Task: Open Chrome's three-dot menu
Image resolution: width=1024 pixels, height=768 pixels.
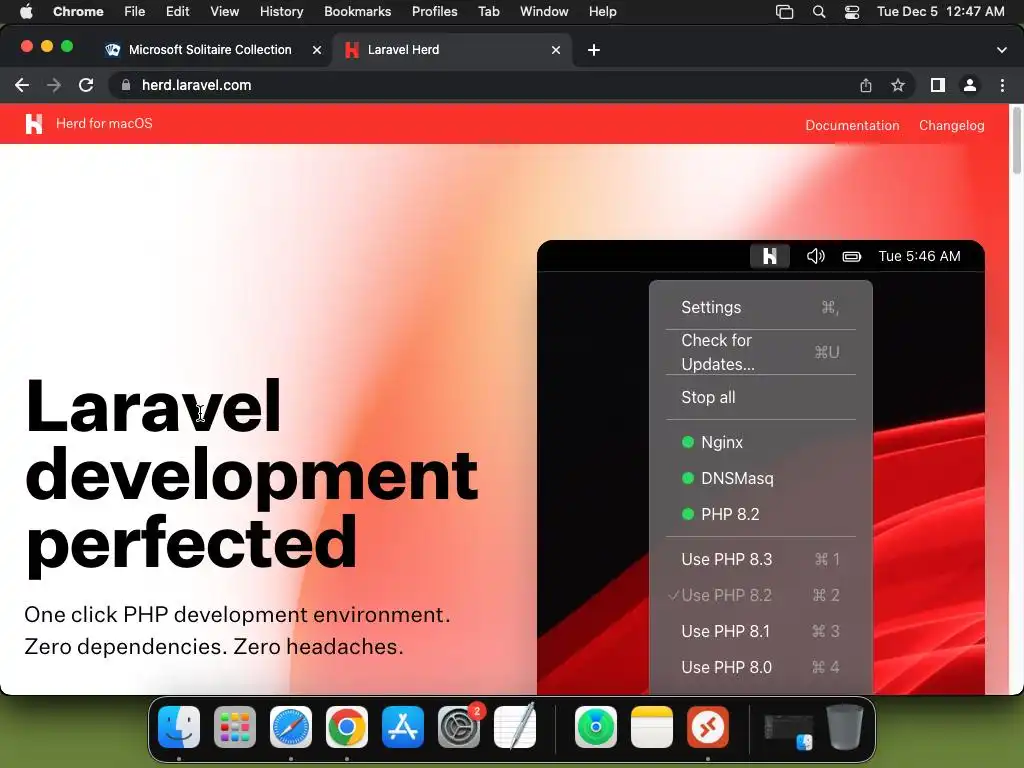Action: coord(1002,85)
